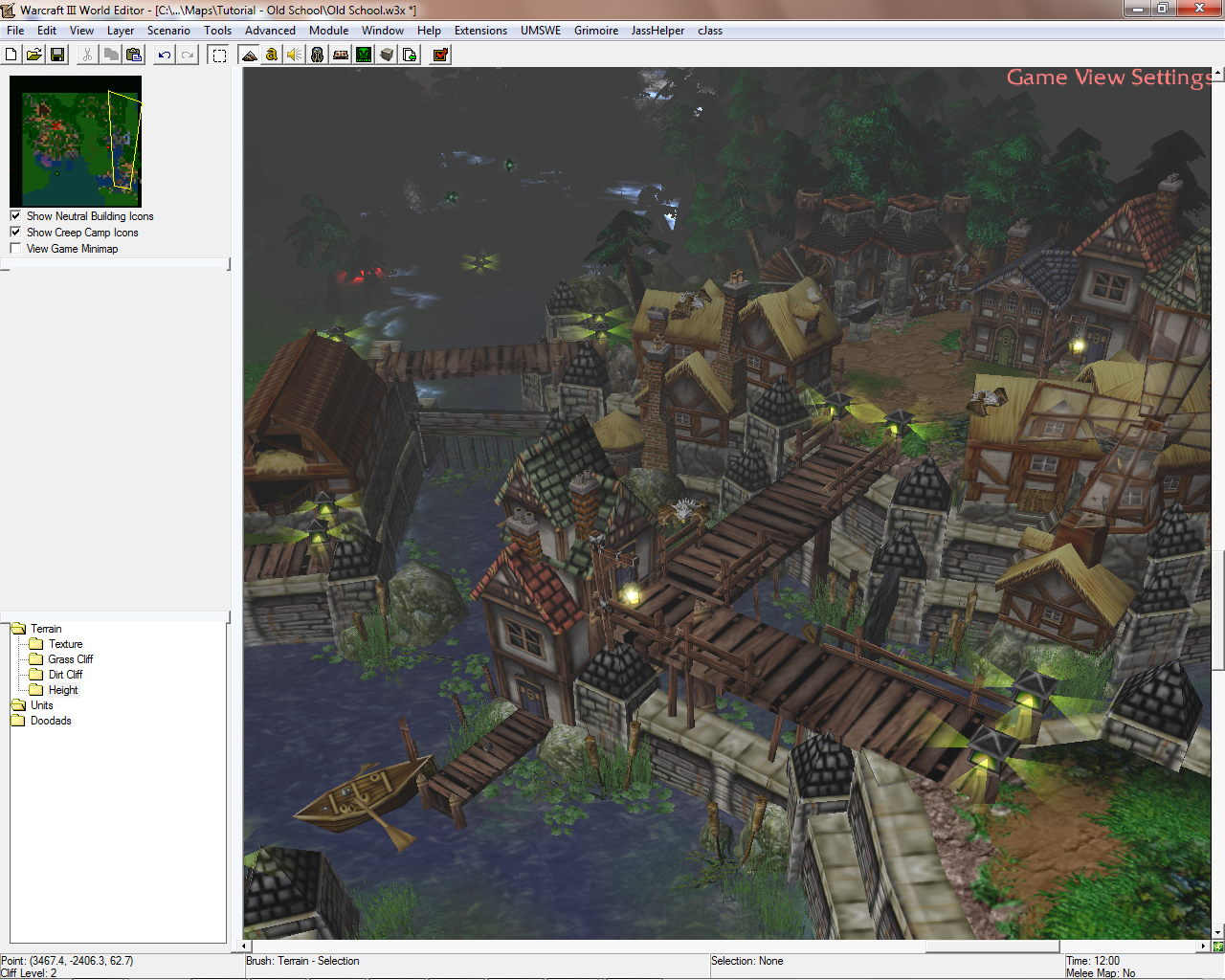1225x980 pixels.
Task: Open the UMSWE menu
Action: click(541, 31)
